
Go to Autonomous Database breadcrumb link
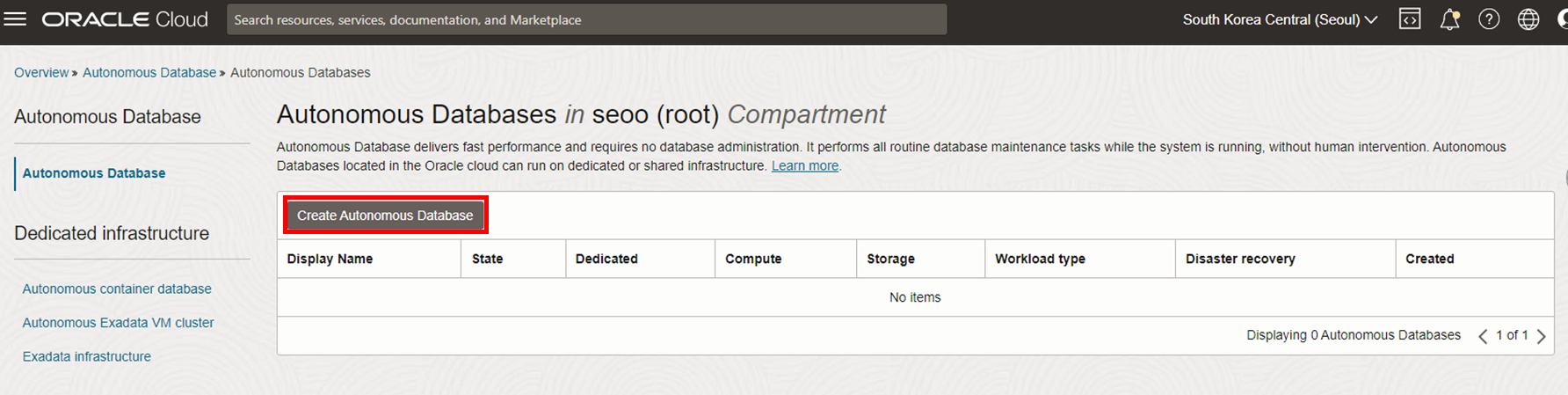pos(149,72)
